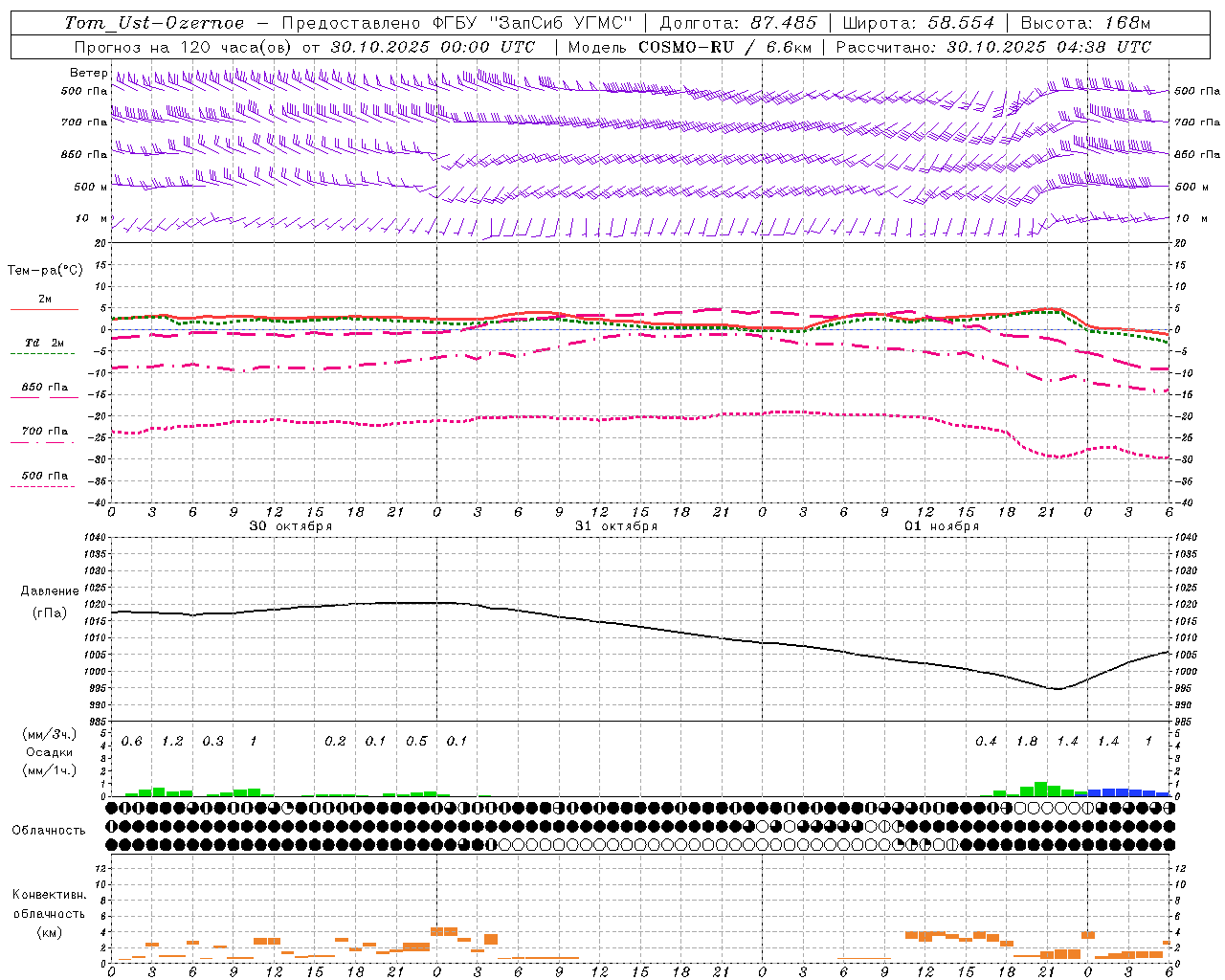Click the Облачность cloud cover label
Image resolution: width=1225 pixels, height=980 pixels.
pyautogui.click(x=49, y=831)
